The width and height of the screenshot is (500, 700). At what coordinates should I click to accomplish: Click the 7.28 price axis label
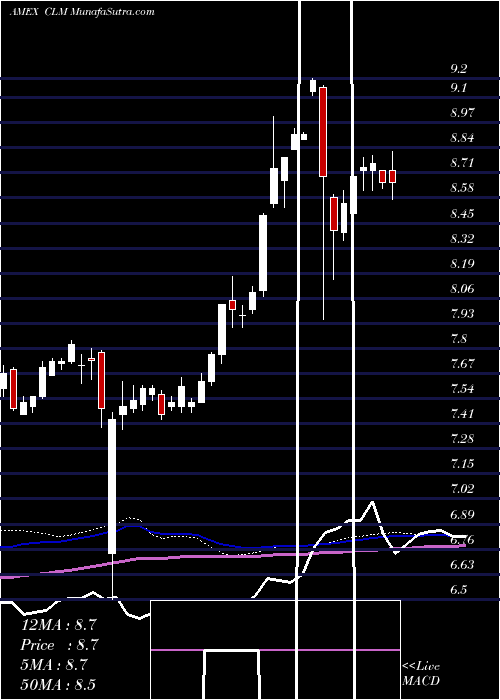pos(462,439)
